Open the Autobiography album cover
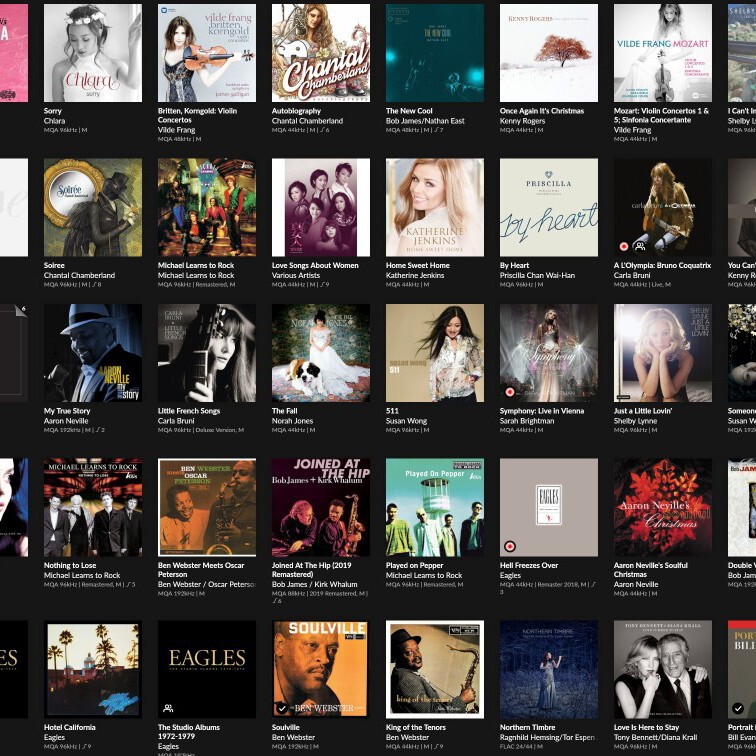Screen dimensions: 756x756 point(321,53)
